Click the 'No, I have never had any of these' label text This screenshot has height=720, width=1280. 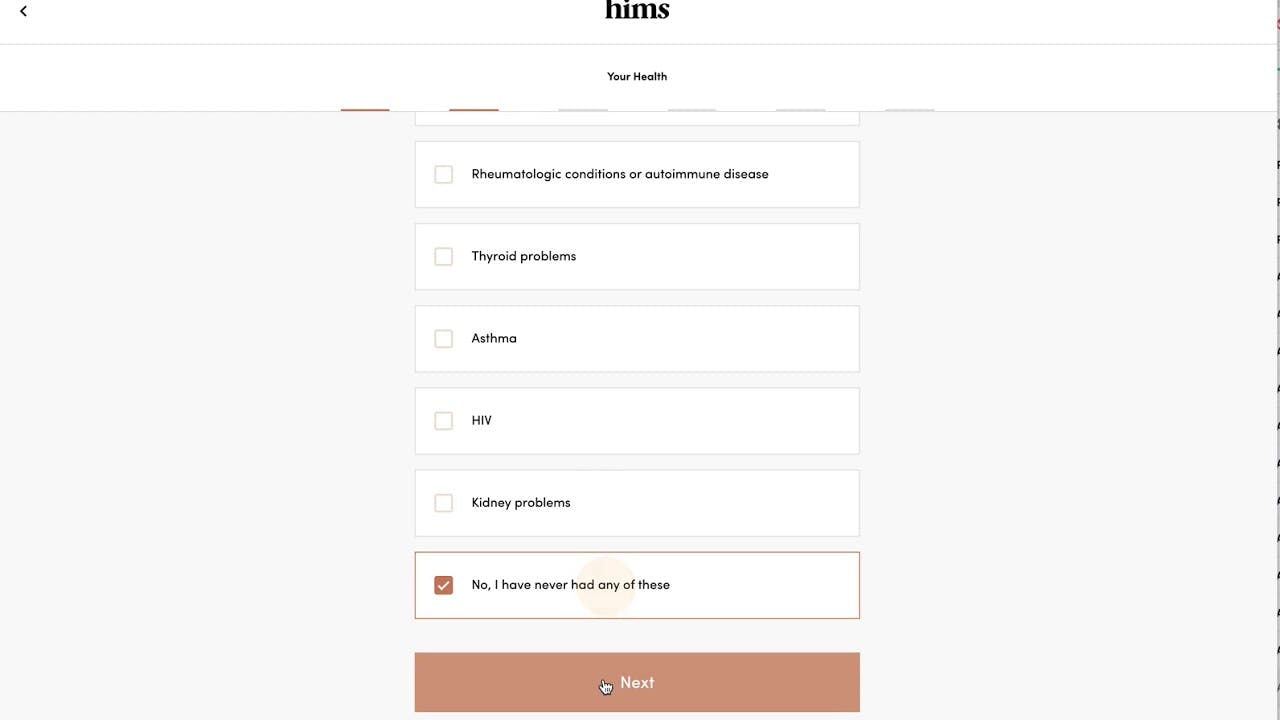coord(570,585)
